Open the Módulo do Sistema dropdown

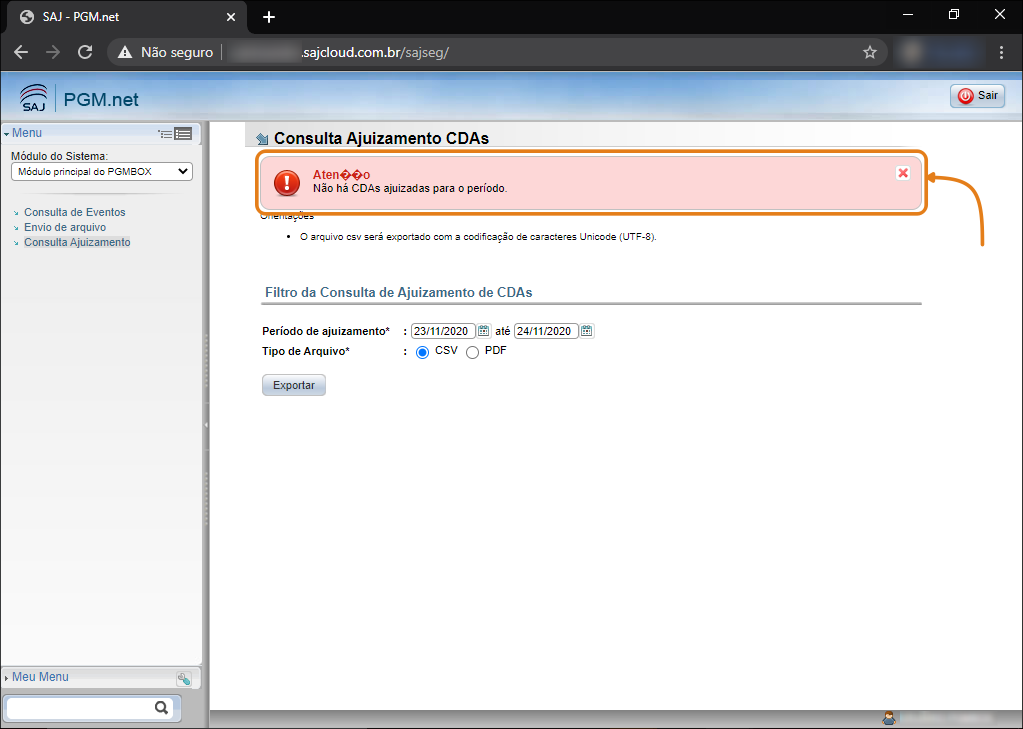tap(102, 172)
